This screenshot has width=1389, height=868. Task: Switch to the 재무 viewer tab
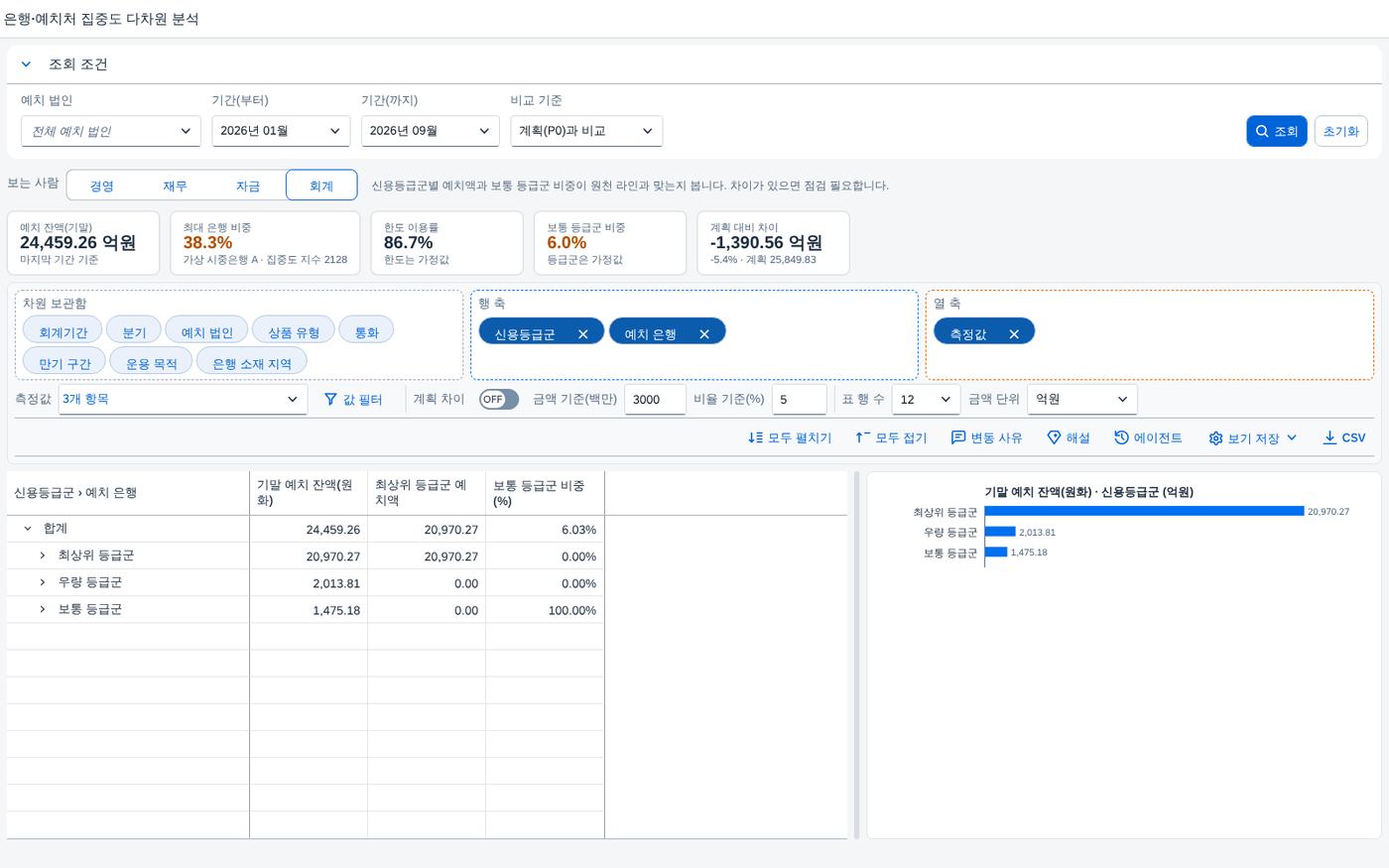point(175,186)
